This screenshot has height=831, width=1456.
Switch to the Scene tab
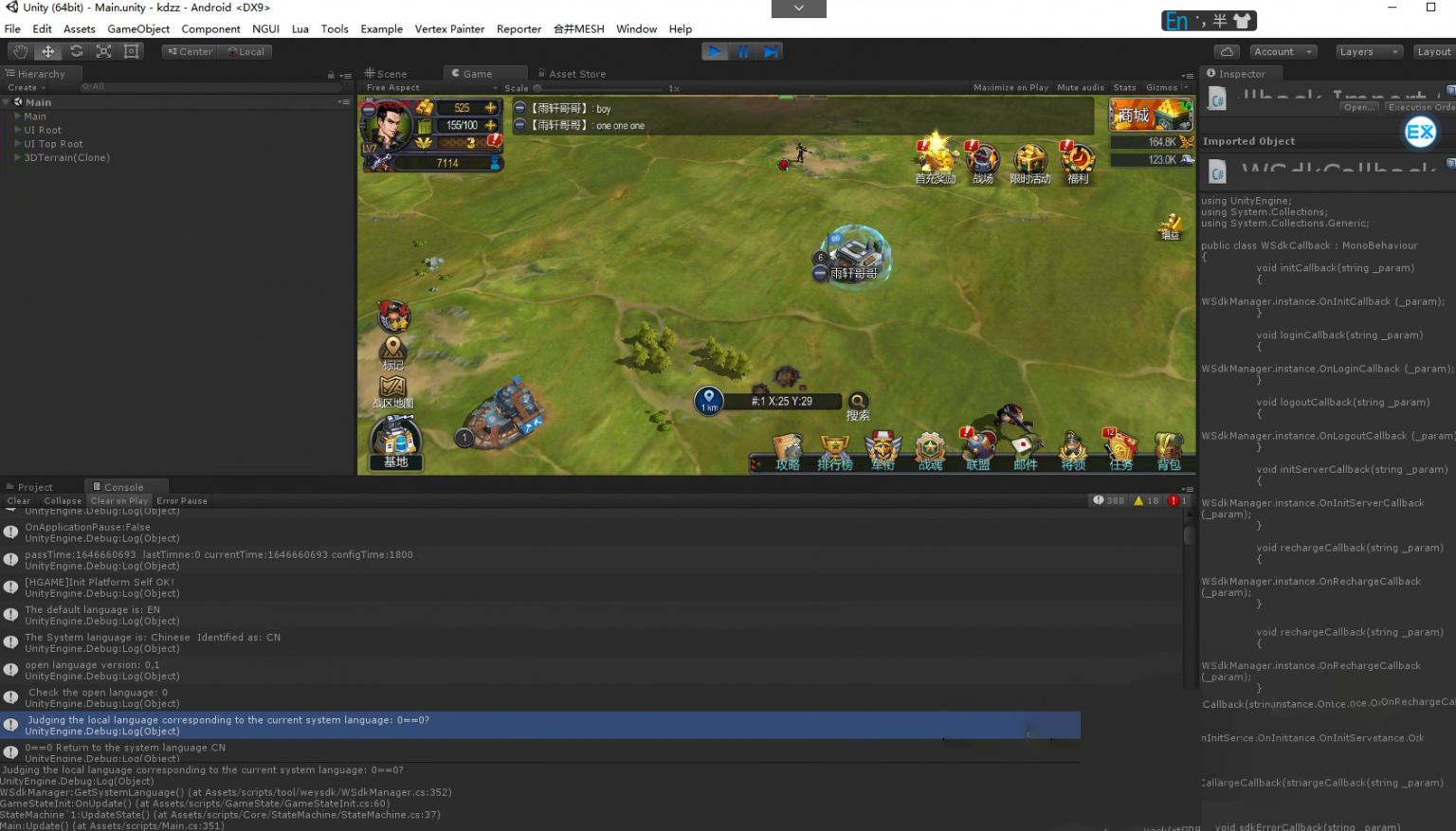pos(387,73)
